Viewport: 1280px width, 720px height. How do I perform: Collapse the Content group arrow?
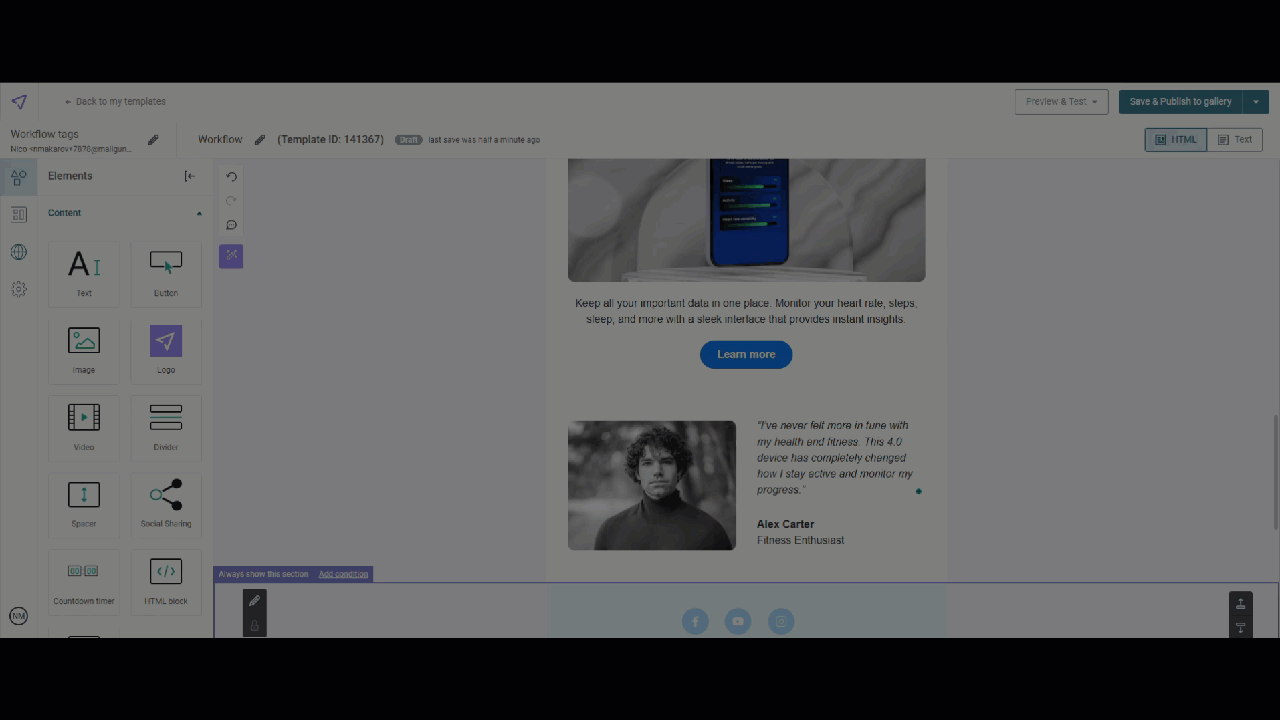pos(199,213)
